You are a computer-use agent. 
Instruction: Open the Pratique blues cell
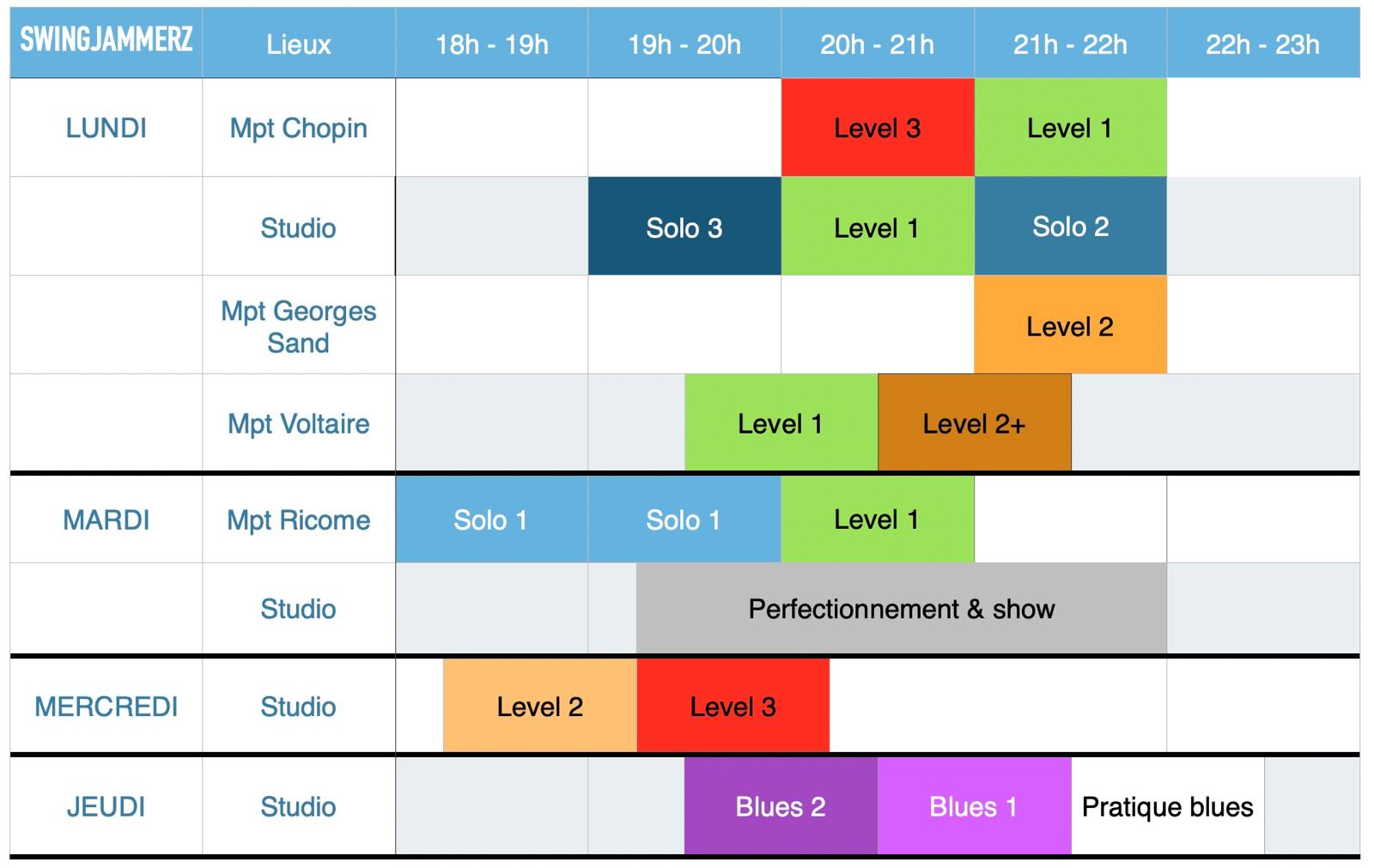click(1167, 806)
